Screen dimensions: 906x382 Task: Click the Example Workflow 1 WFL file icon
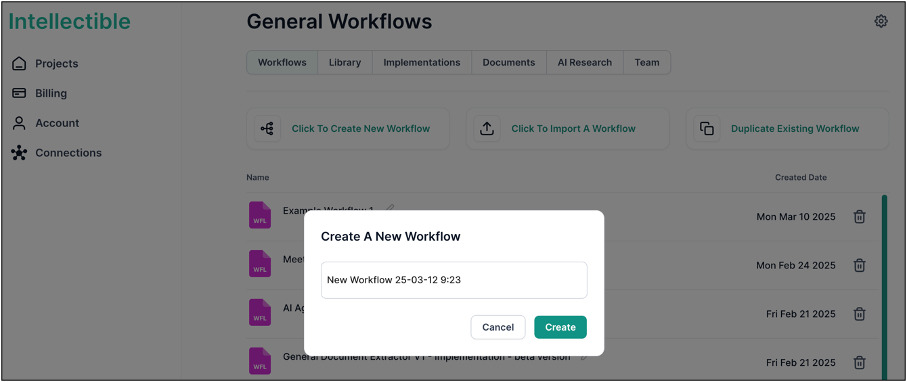[x=259, y=215]
